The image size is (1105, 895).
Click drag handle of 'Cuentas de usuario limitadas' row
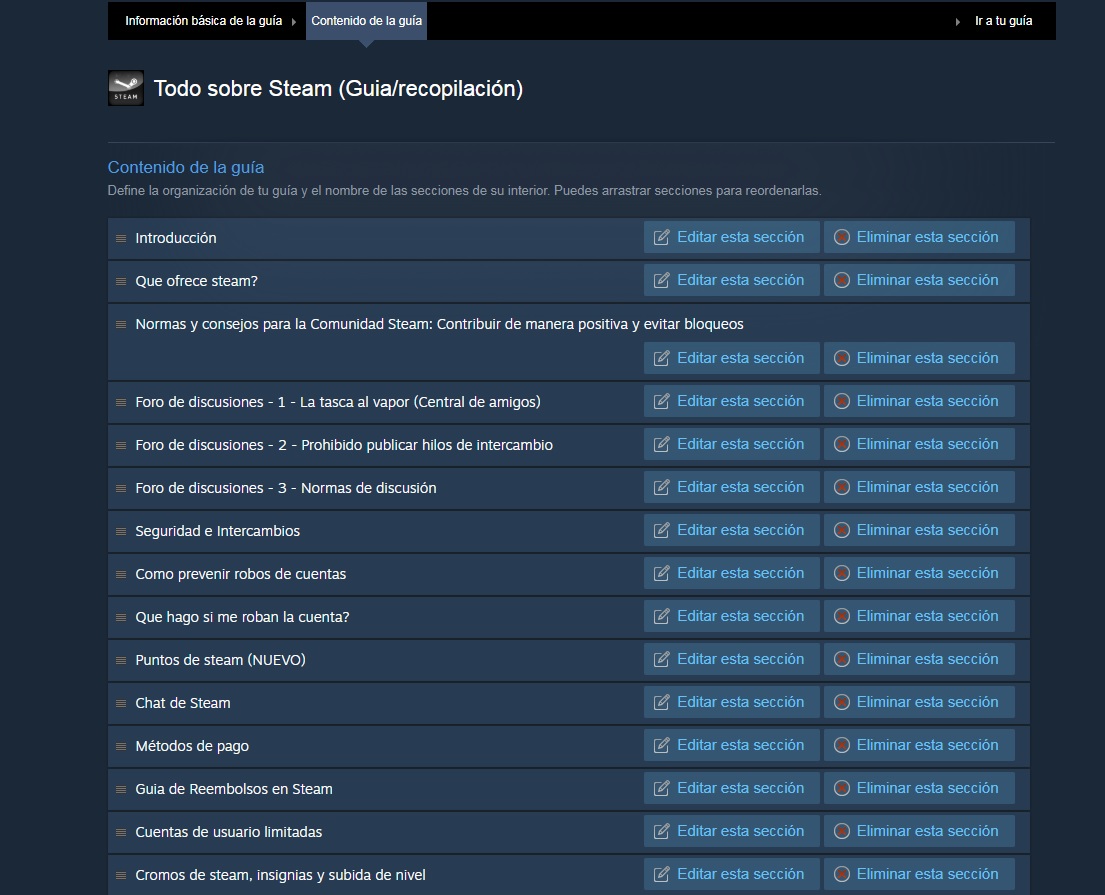pos(121,832)
